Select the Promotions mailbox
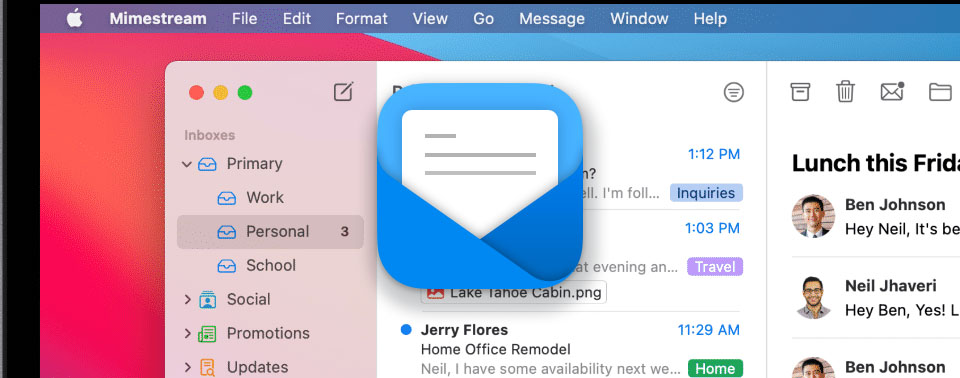Screen dimensions: 960x378 coord(268,334)
